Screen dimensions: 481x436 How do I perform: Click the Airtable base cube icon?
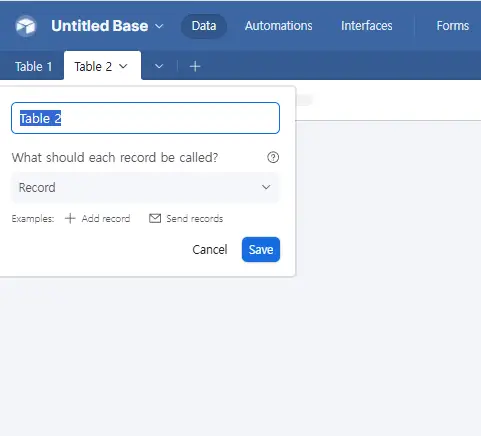point(26,26)
